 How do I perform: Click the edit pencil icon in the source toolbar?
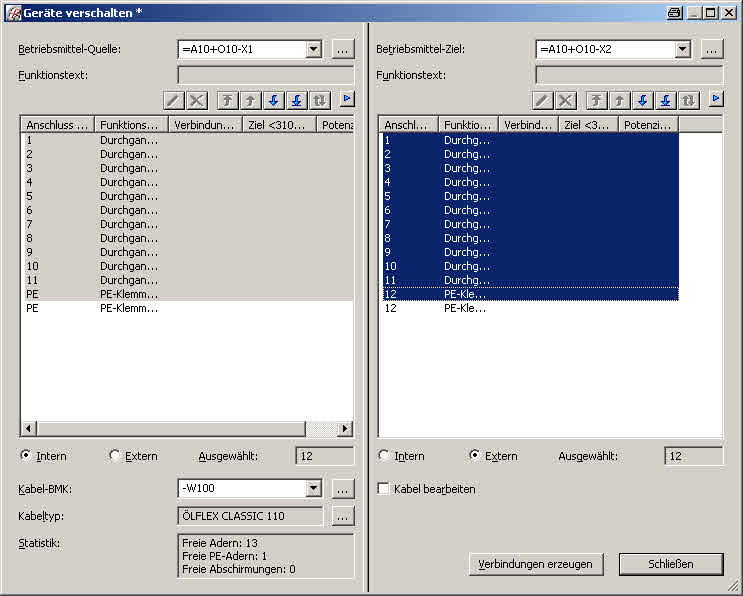[173, 100]
